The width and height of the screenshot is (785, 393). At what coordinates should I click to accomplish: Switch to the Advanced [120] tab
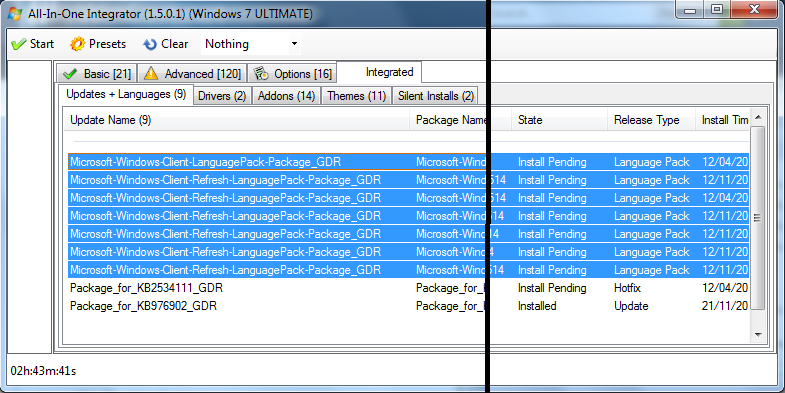pyautogui.click(x=192, y=74)
